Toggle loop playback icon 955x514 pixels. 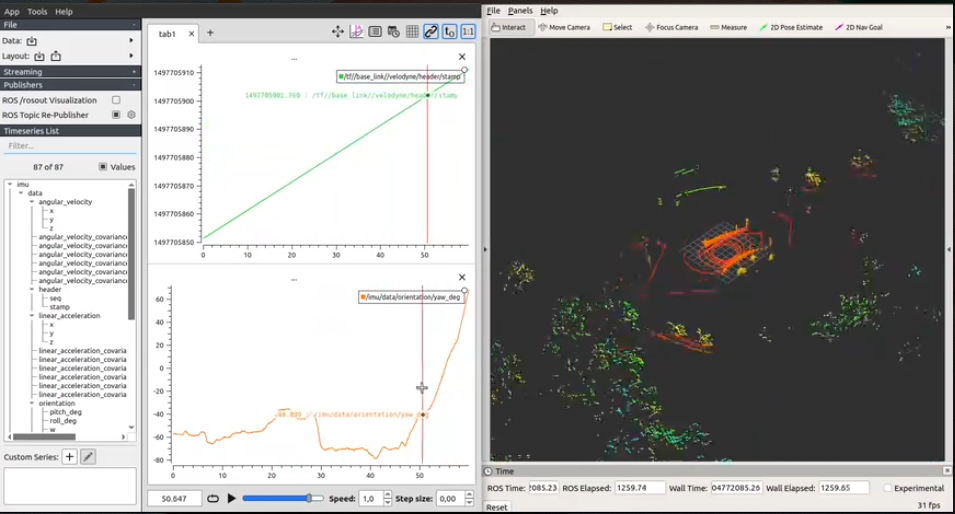(x=213, y=498)
